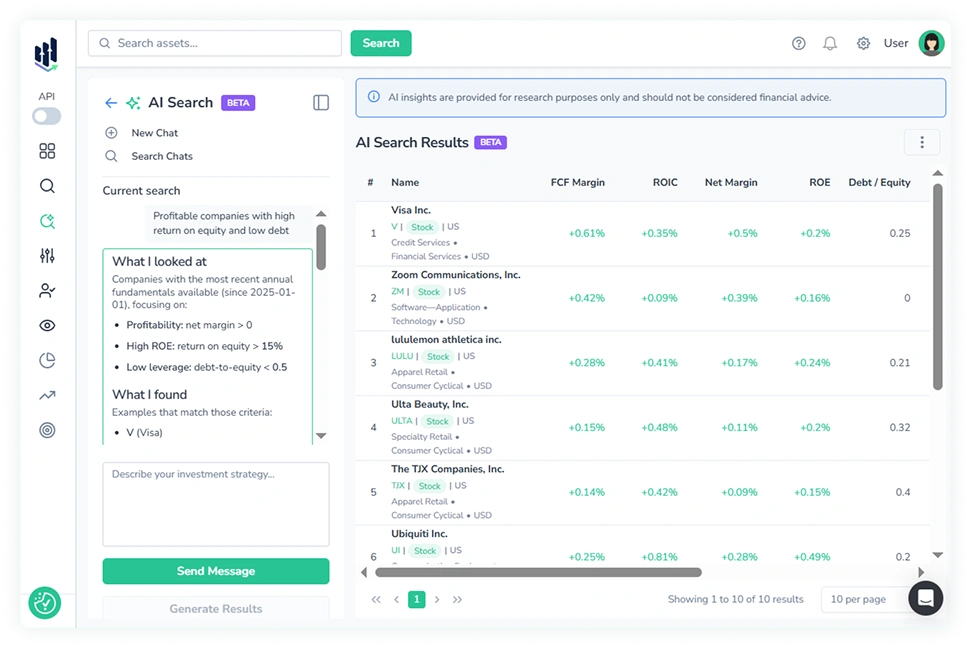Sort by Name column header

click(x=405, y=182)
